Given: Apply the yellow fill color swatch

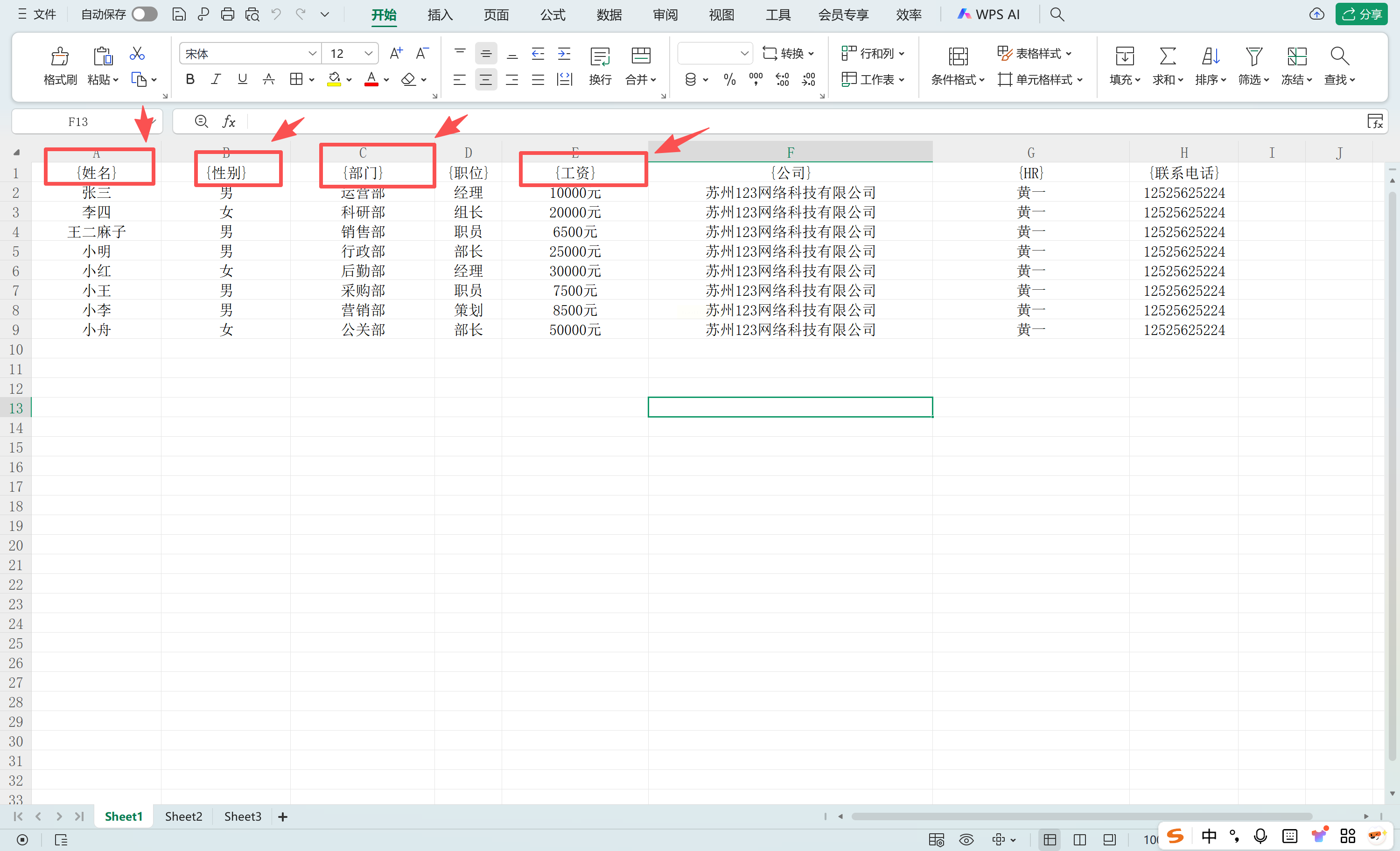Looking at the screenshot, I should [x=334, y=79].
